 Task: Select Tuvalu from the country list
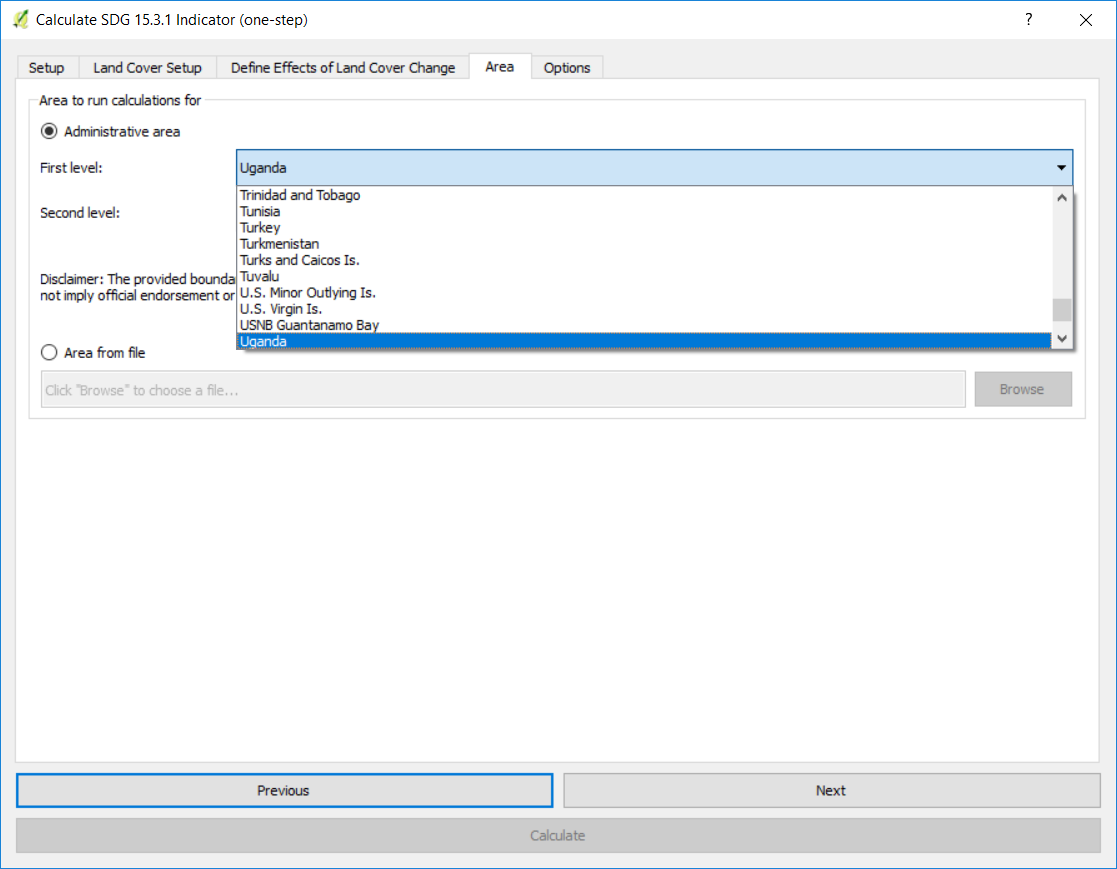pos(259,276)
